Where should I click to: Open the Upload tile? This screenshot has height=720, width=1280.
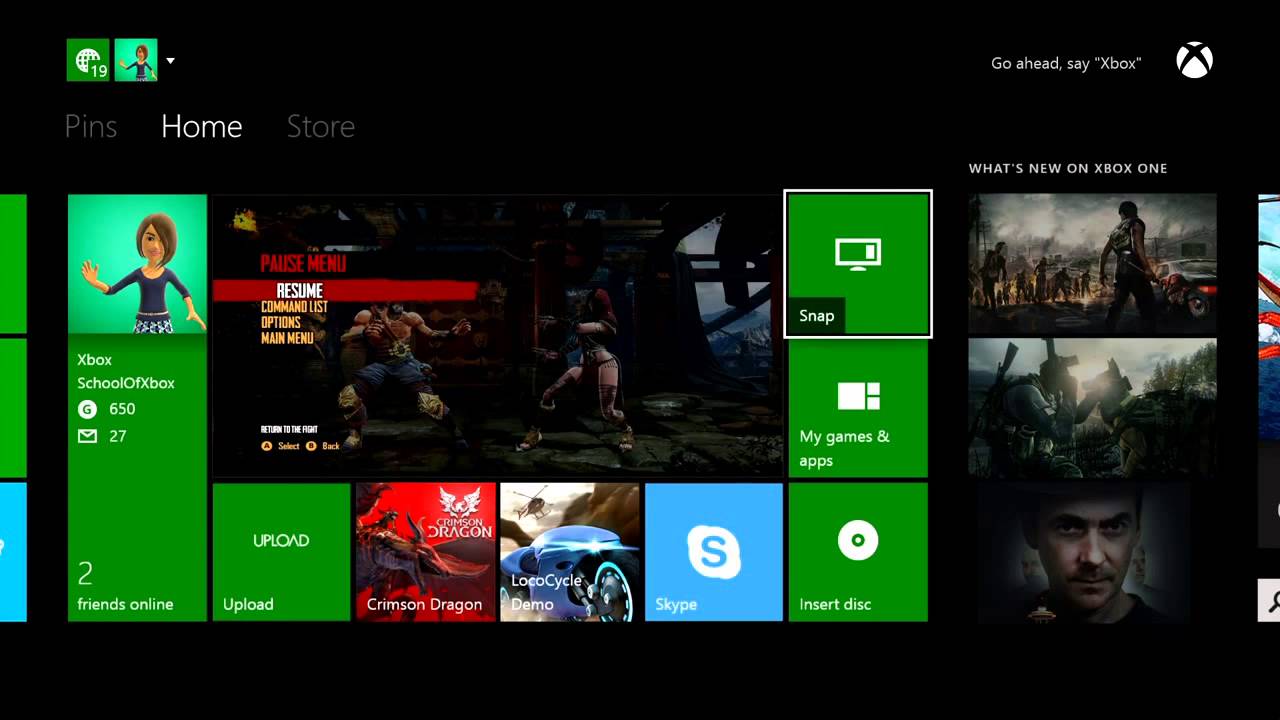coord(282,552)
